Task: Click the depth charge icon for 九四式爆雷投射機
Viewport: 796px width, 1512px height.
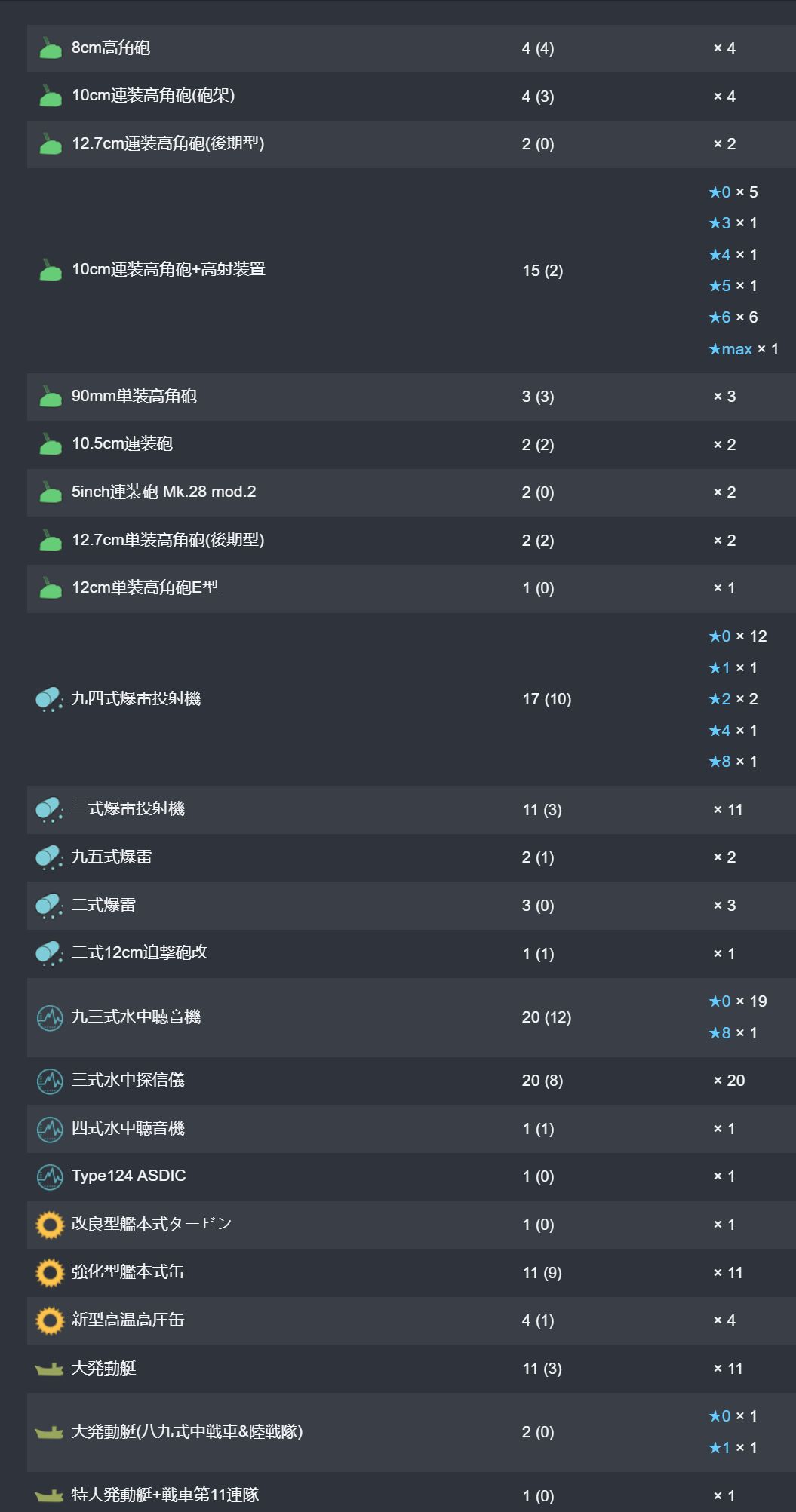Action: 50,699
